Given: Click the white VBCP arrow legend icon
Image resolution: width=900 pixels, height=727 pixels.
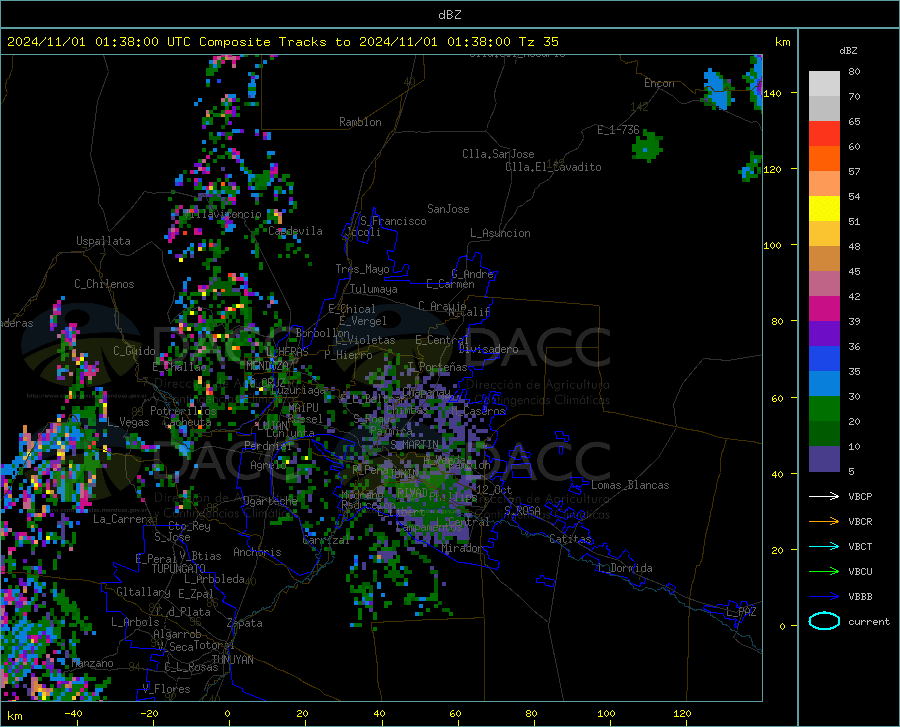Looking at the screenshot, I should point(824,496).
